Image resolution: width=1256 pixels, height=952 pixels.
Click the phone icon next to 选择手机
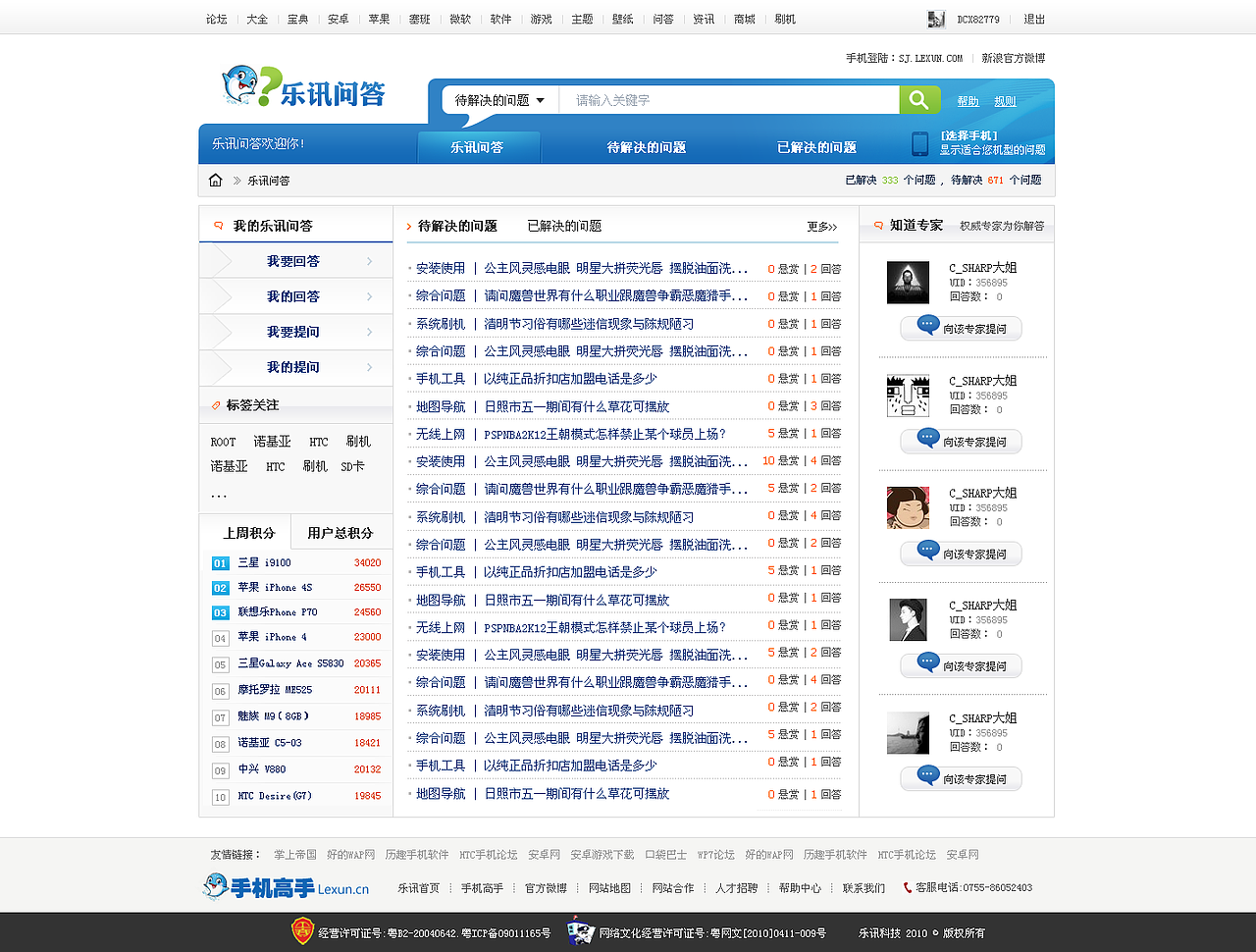click(918, 145)
